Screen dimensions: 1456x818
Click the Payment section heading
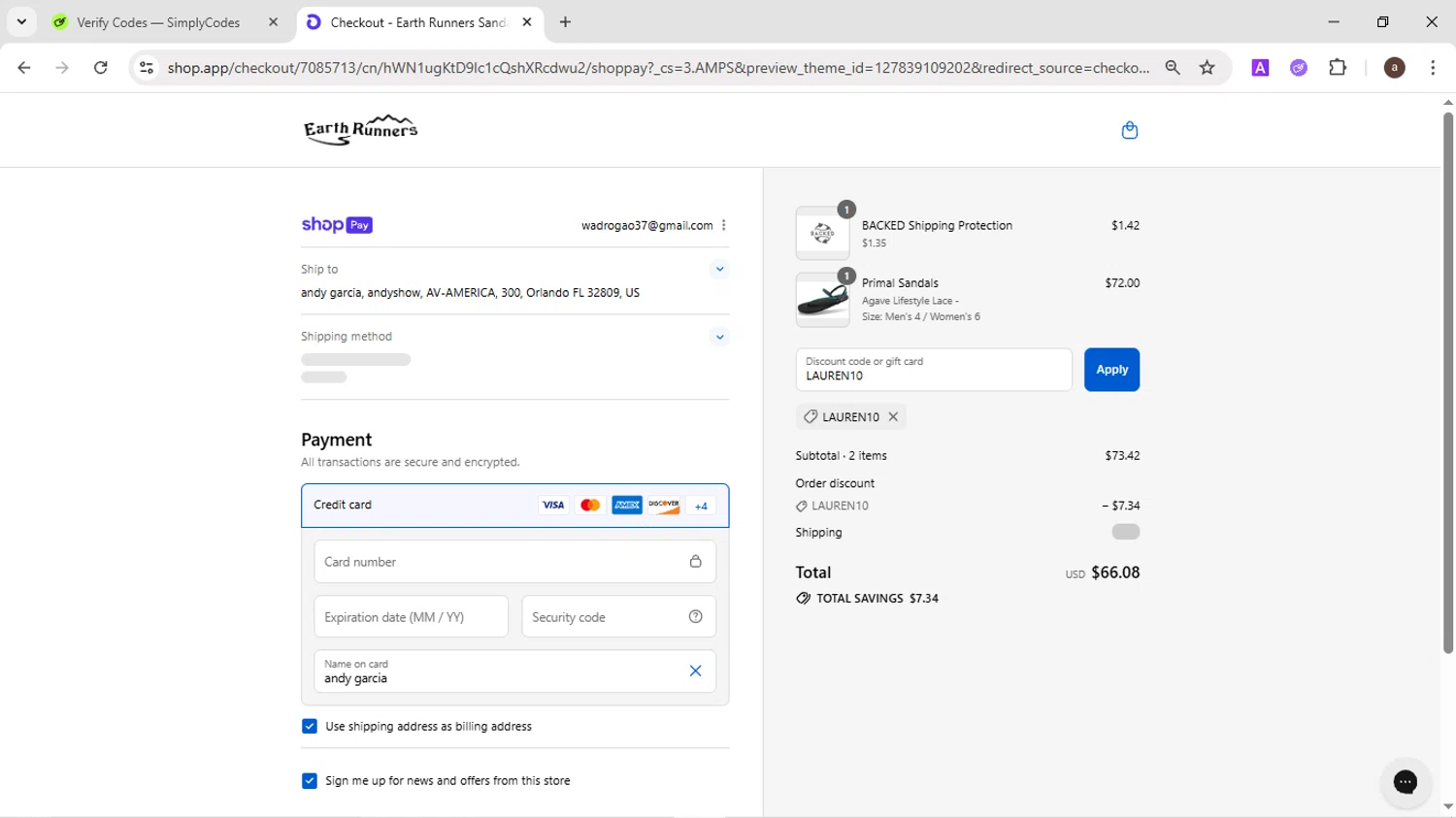click(x=337, y=440)
